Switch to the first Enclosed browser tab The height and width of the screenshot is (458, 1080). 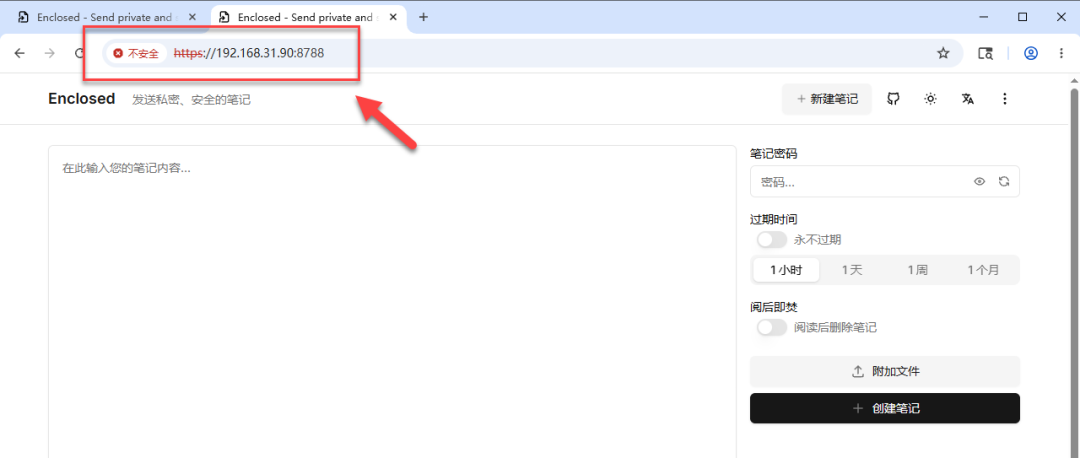tap(105, 17)
